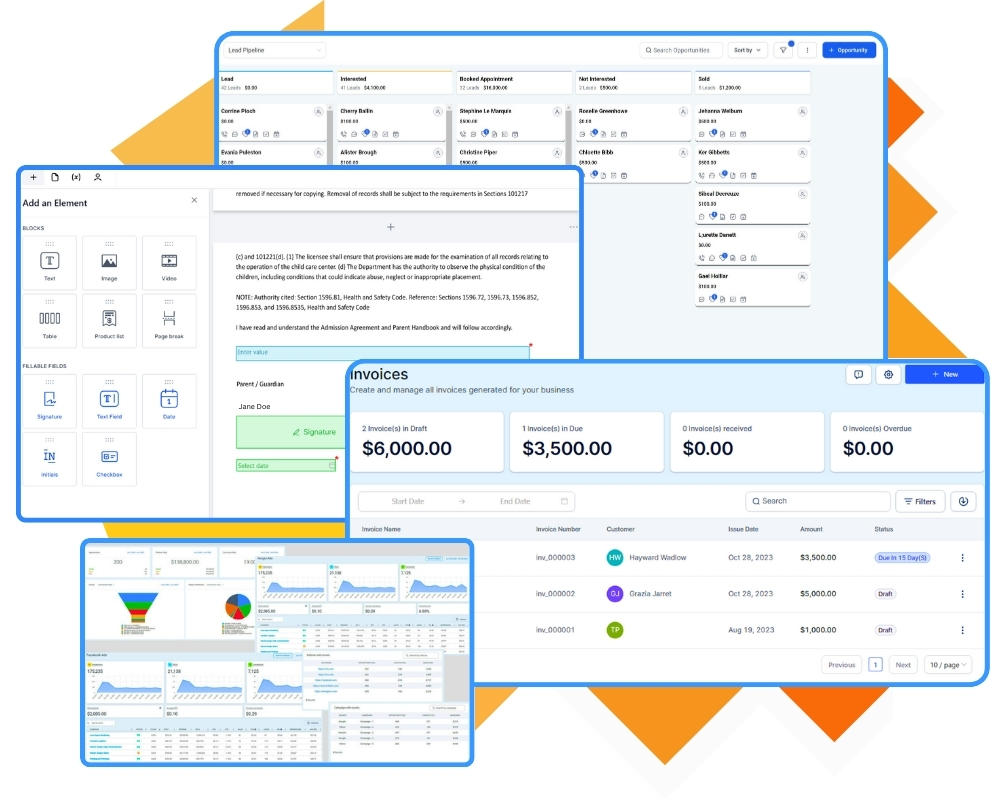Choose the Checkbox fillable field

pos(109,459)
